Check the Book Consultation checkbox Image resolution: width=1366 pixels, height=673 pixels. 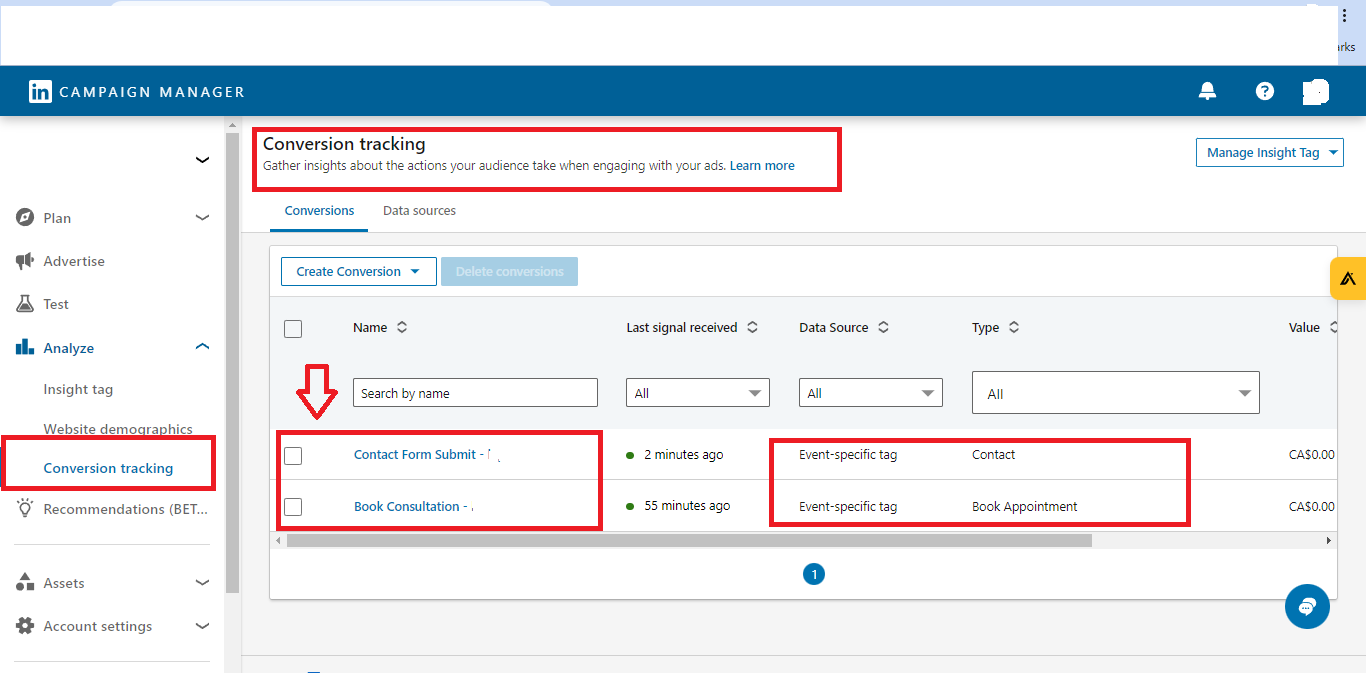[292, 506]
